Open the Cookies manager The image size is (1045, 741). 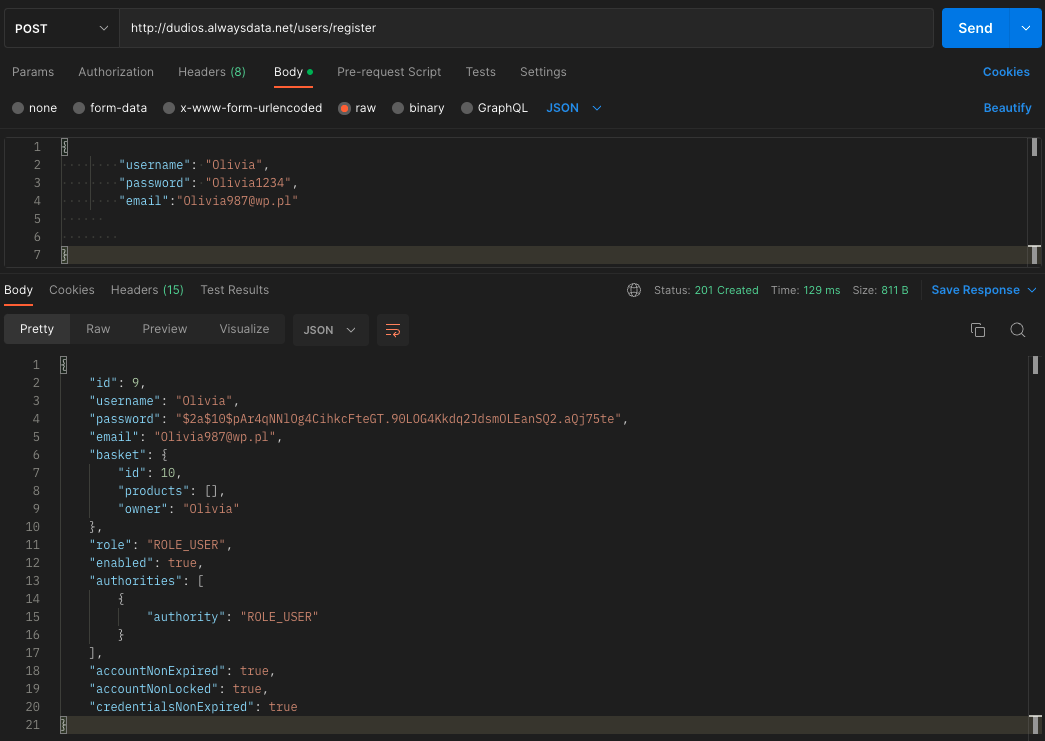[x=1006, y=72]
